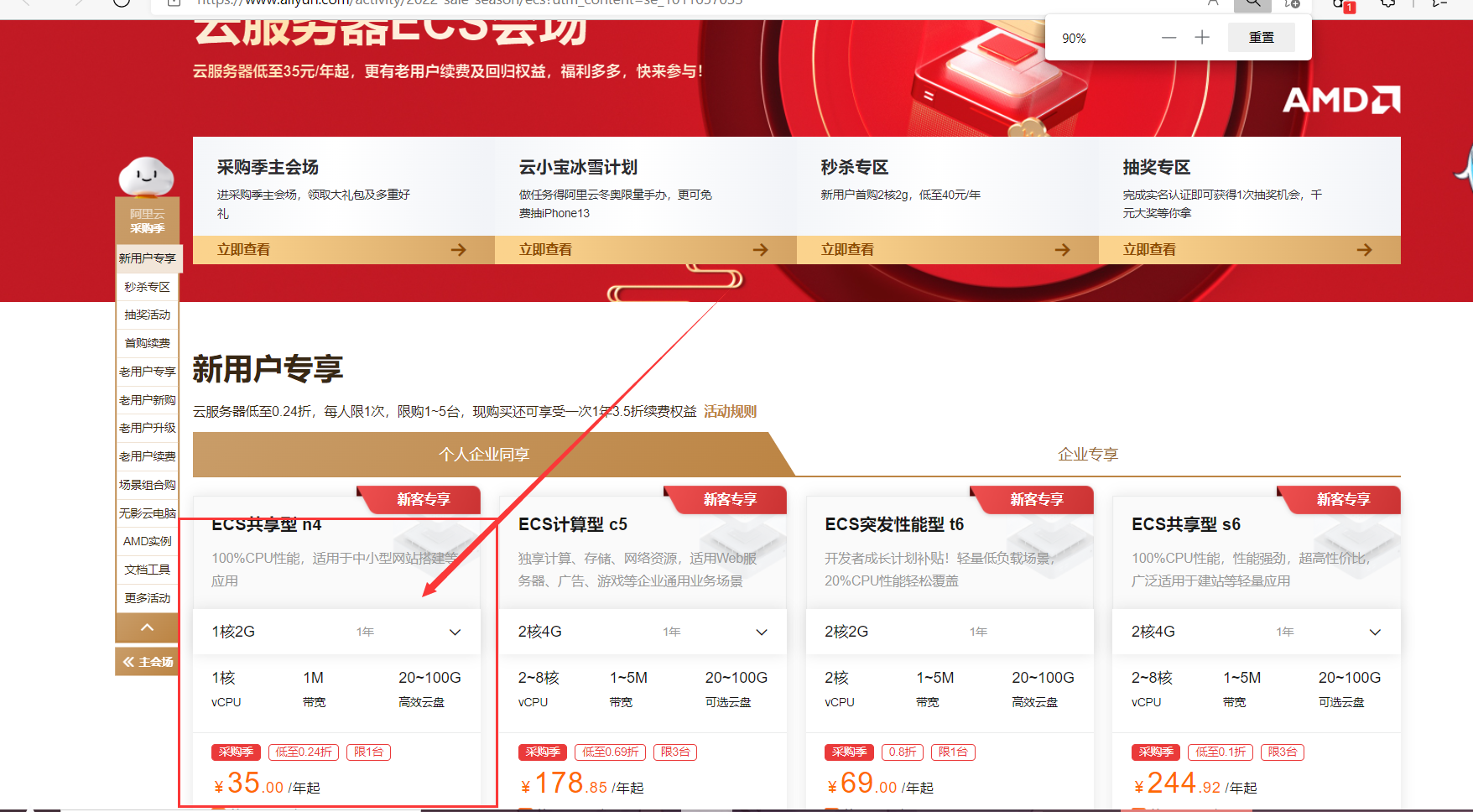Open the 活动规则 link
1473x812 pixels.
point(730,411)
